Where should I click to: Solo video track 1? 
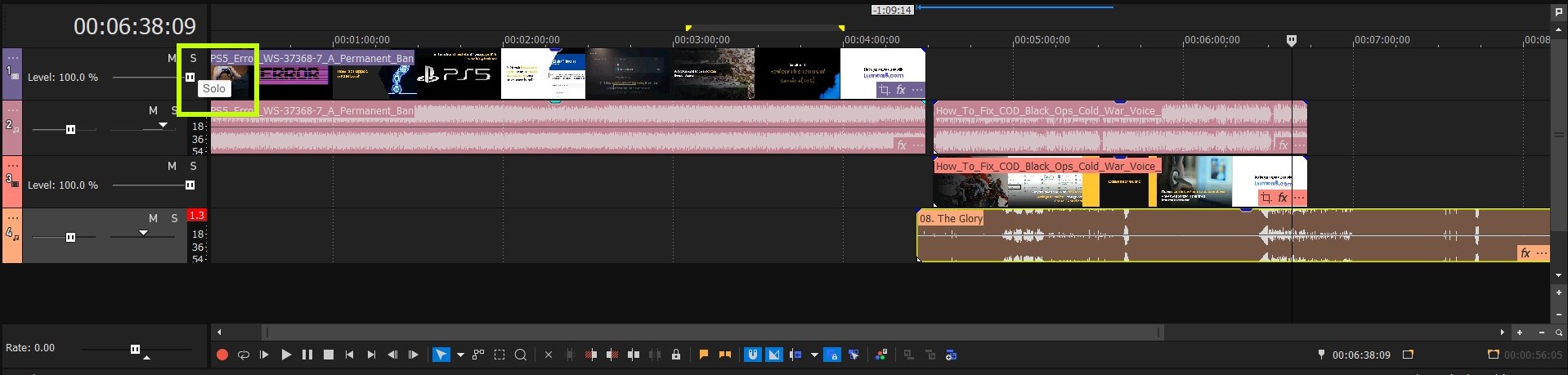(194, 58)
